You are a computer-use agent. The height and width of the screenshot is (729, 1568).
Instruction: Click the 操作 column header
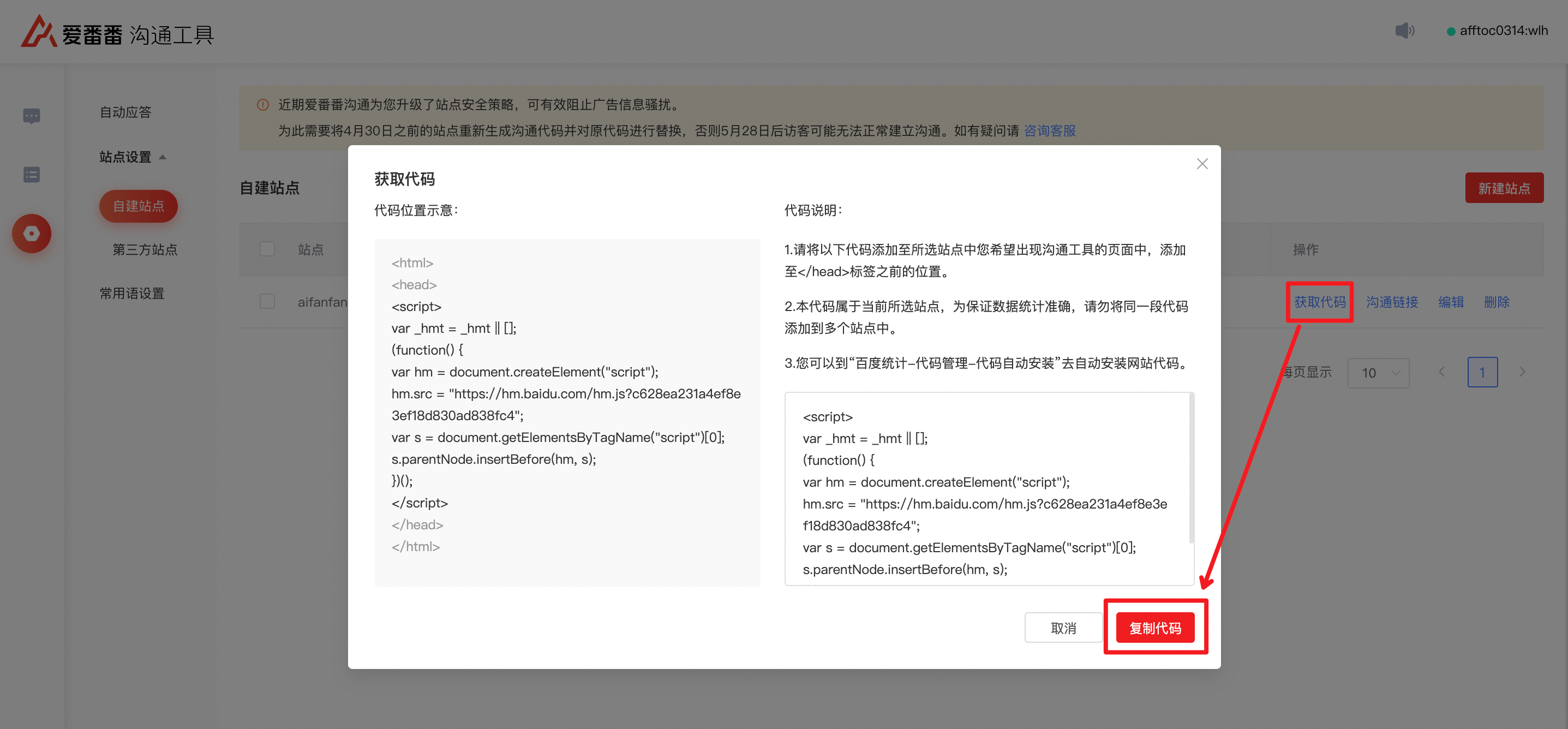1306,250
